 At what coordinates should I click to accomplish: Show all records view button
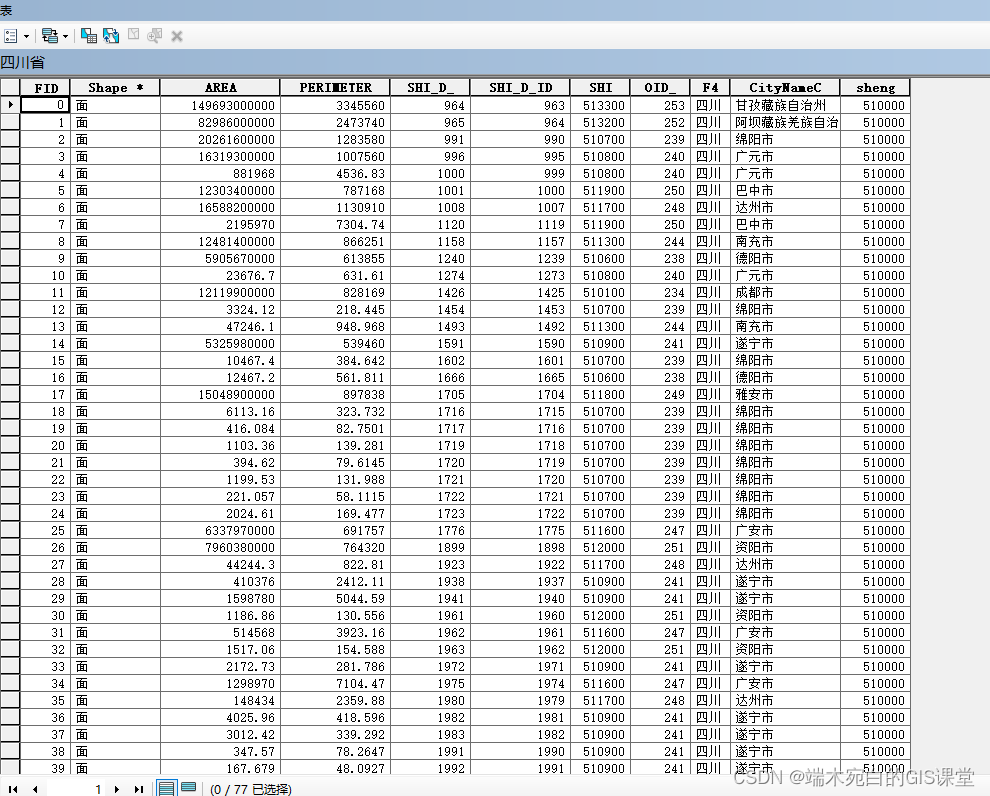pos(166,788)
